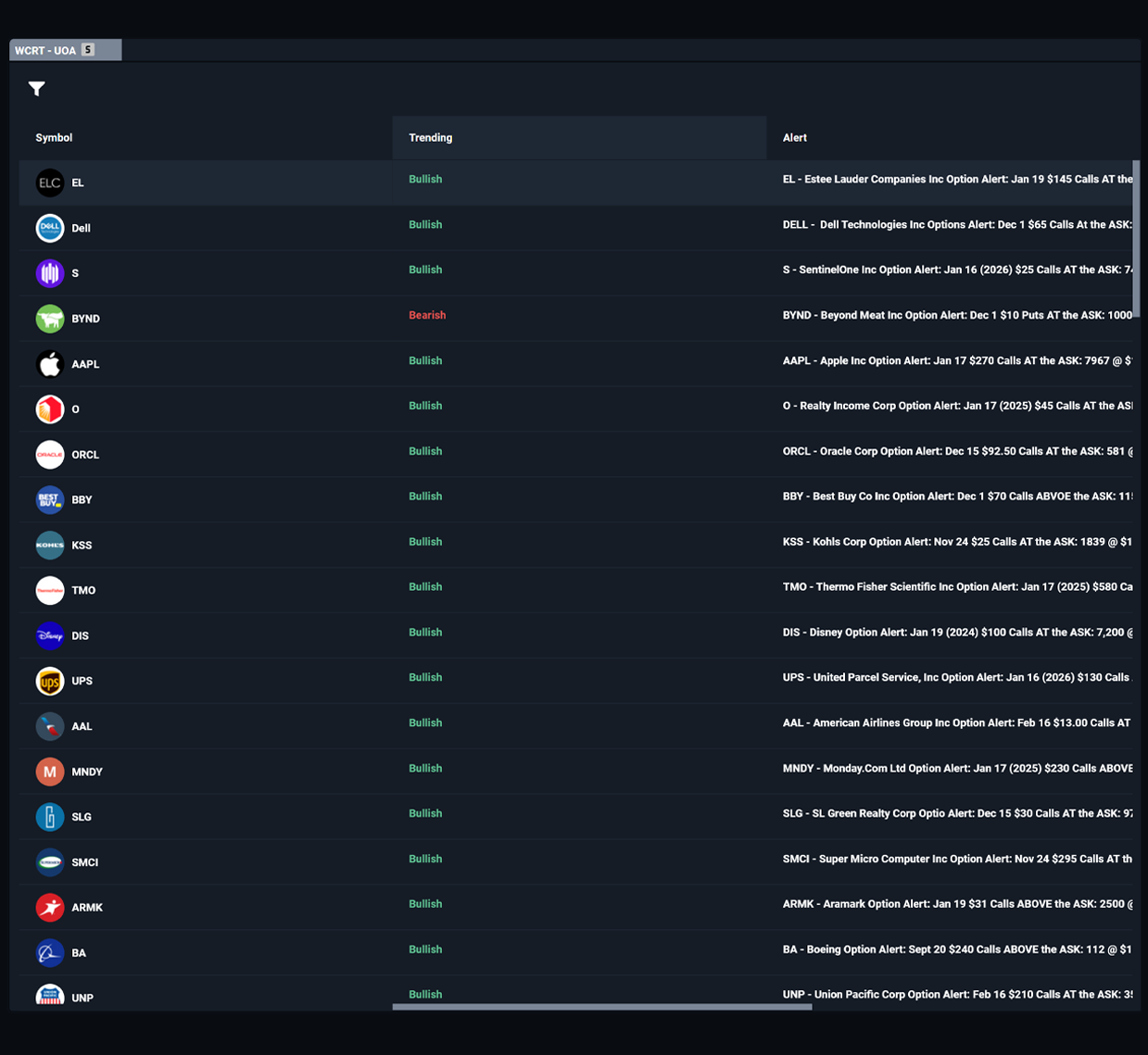Screen dimensions: 1148x1055
Task: Click the Bullish label in SMCI row
Action: click(425, 860)
